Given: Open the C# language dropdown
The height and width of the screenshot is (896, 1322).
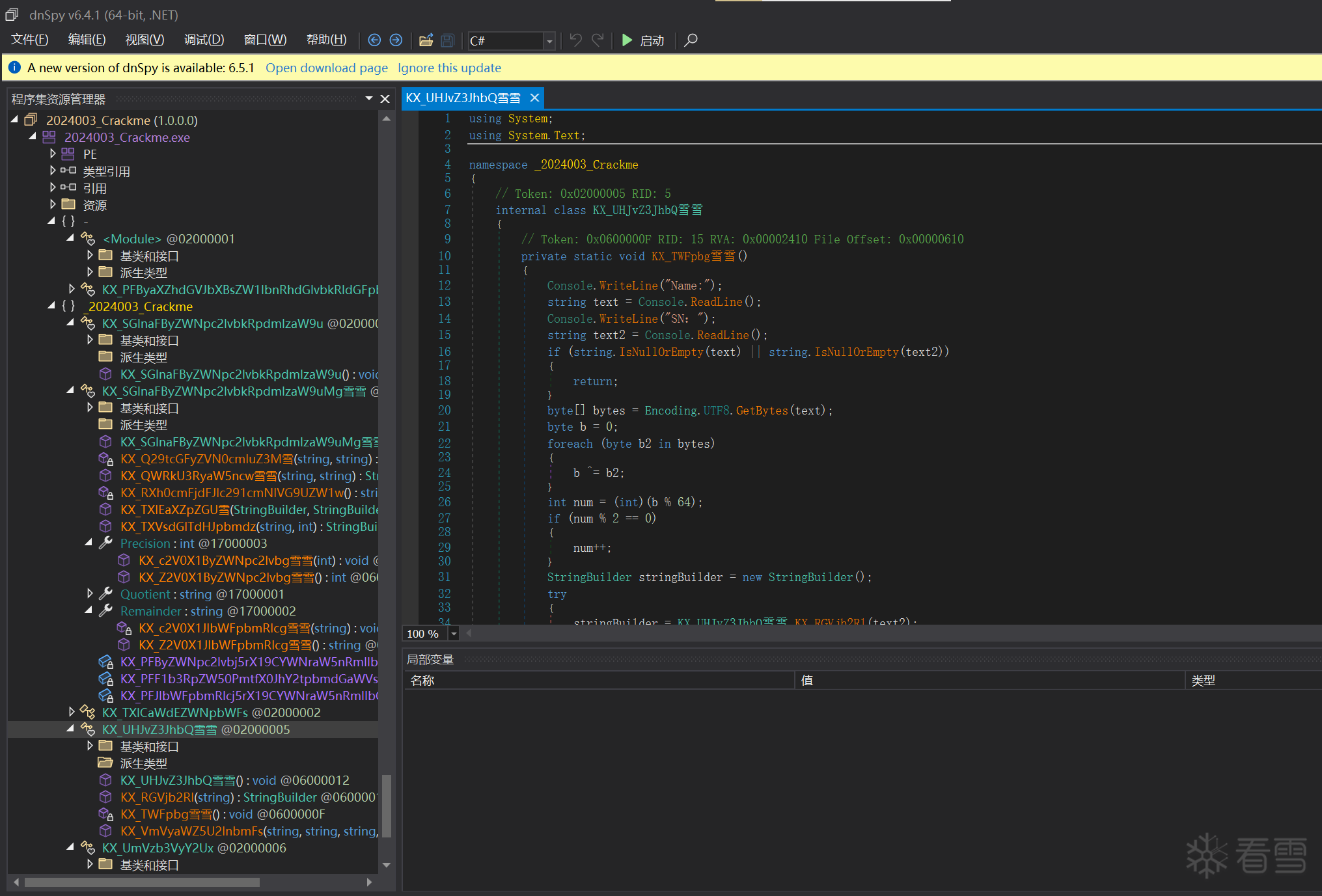Looking at the screenshot, I should coord(549,41).
